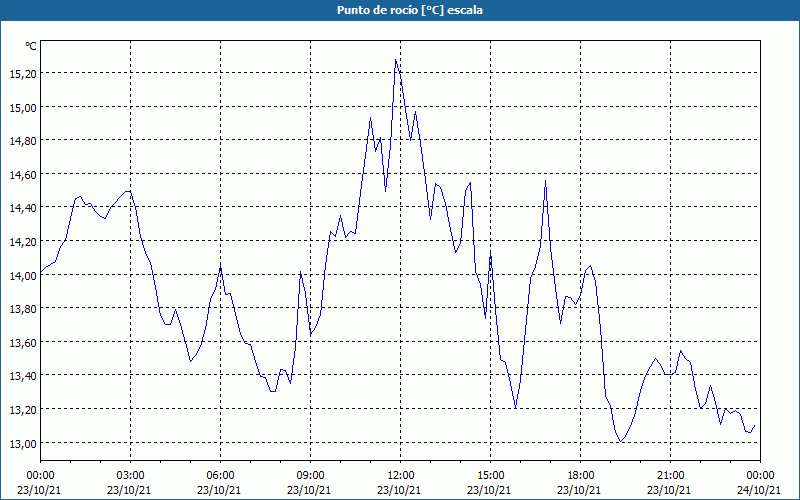
Task: Click the dew point curve's highest peak near 12:00
Action: click(x=395, y=60)
